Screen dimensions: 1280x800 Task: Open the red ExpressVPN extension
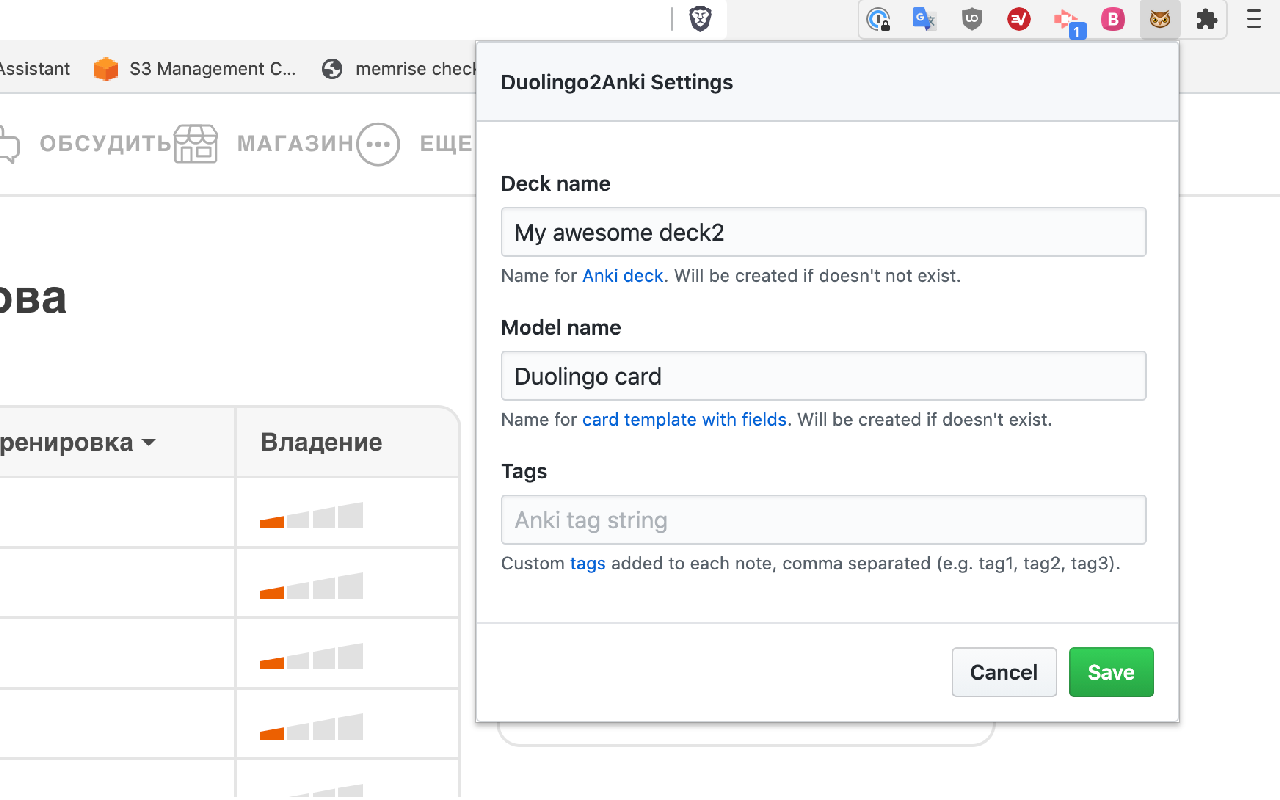pos(1019,19)
